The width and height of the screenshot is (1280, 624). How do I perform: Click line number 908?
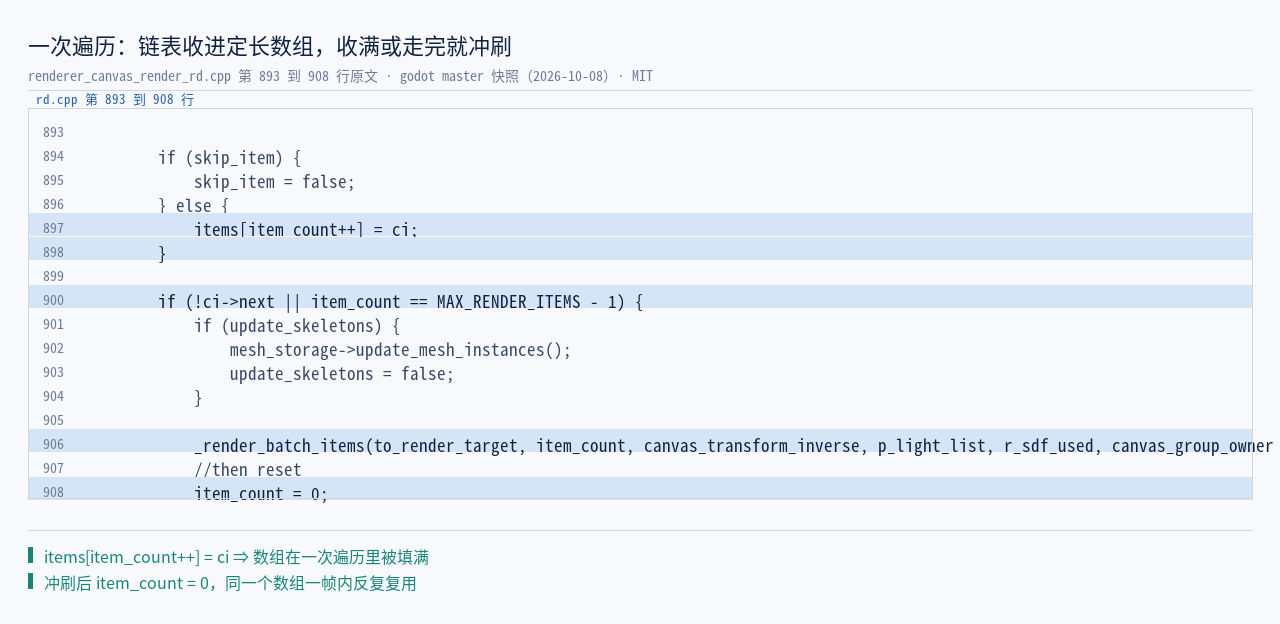pos(53,493)
